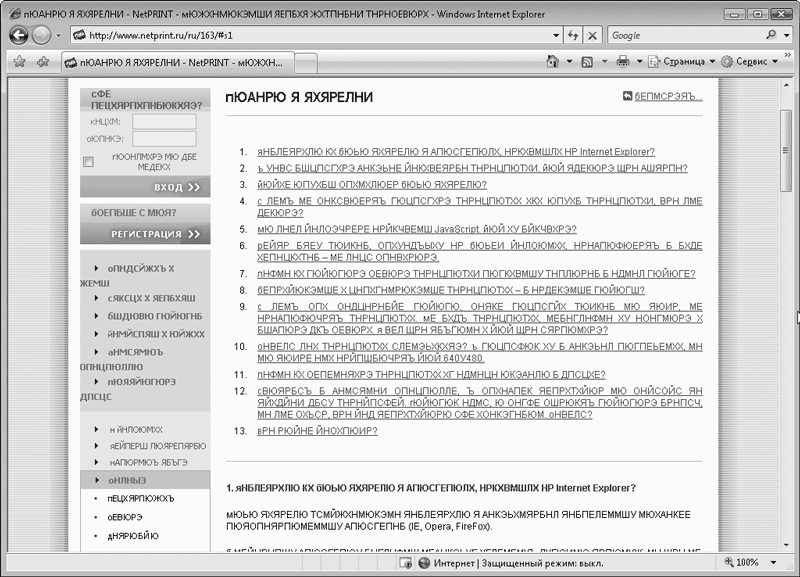Click the login name input field
The width and height of the screenshot is (800, 577).
(x=164, y=121)
